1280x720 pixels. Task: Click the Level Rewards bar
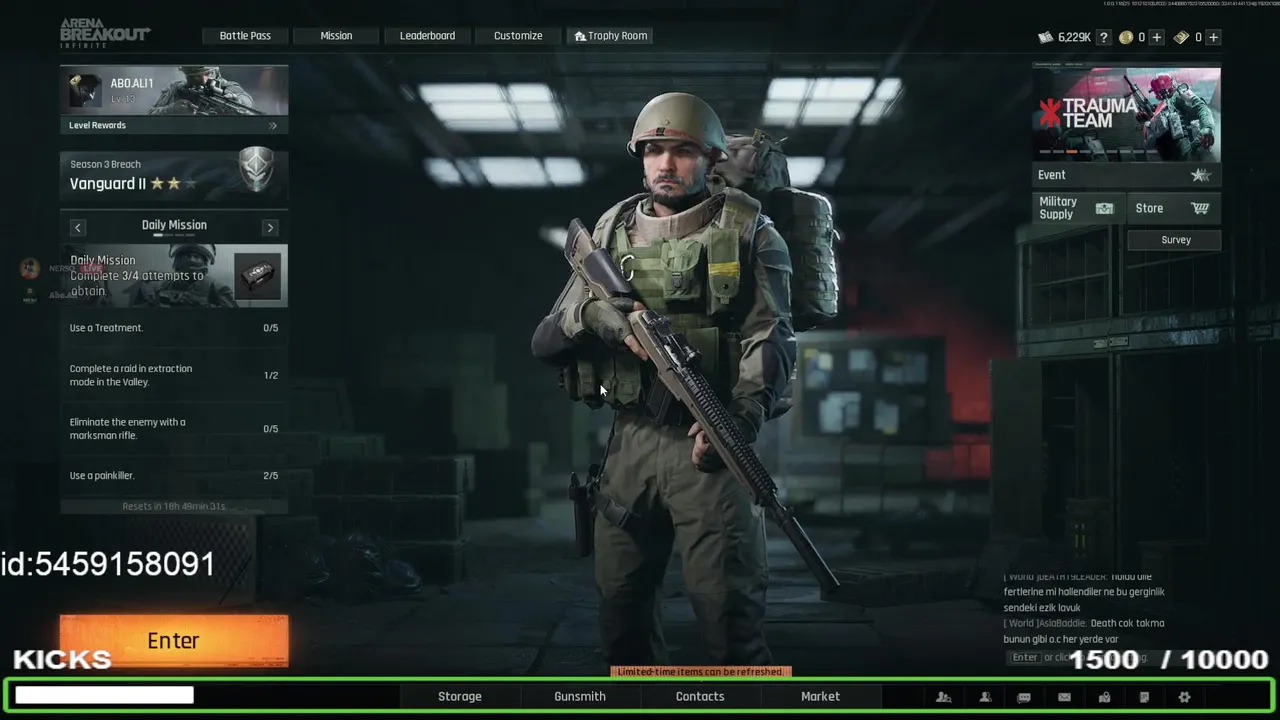(x=174, y=126)
